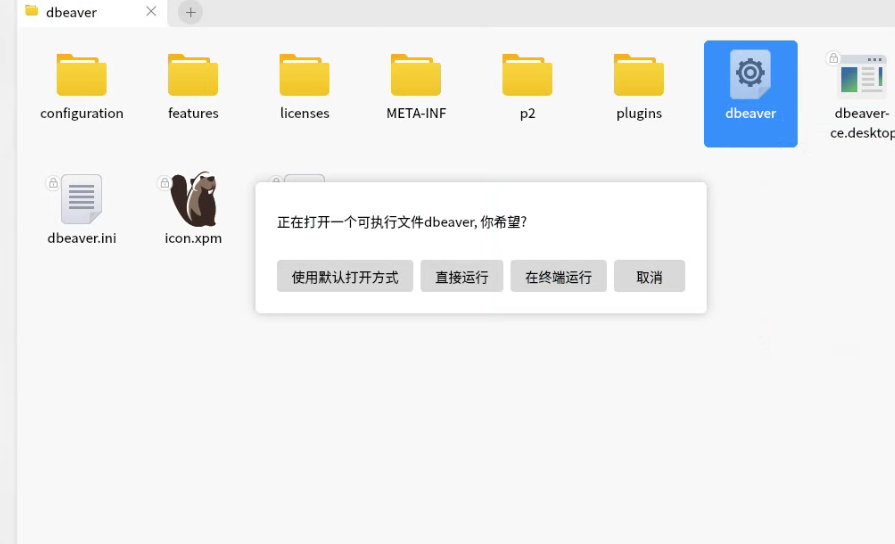Click the META-INF folder label
This screenshot has height=544, width=895.
pos(416,113)
